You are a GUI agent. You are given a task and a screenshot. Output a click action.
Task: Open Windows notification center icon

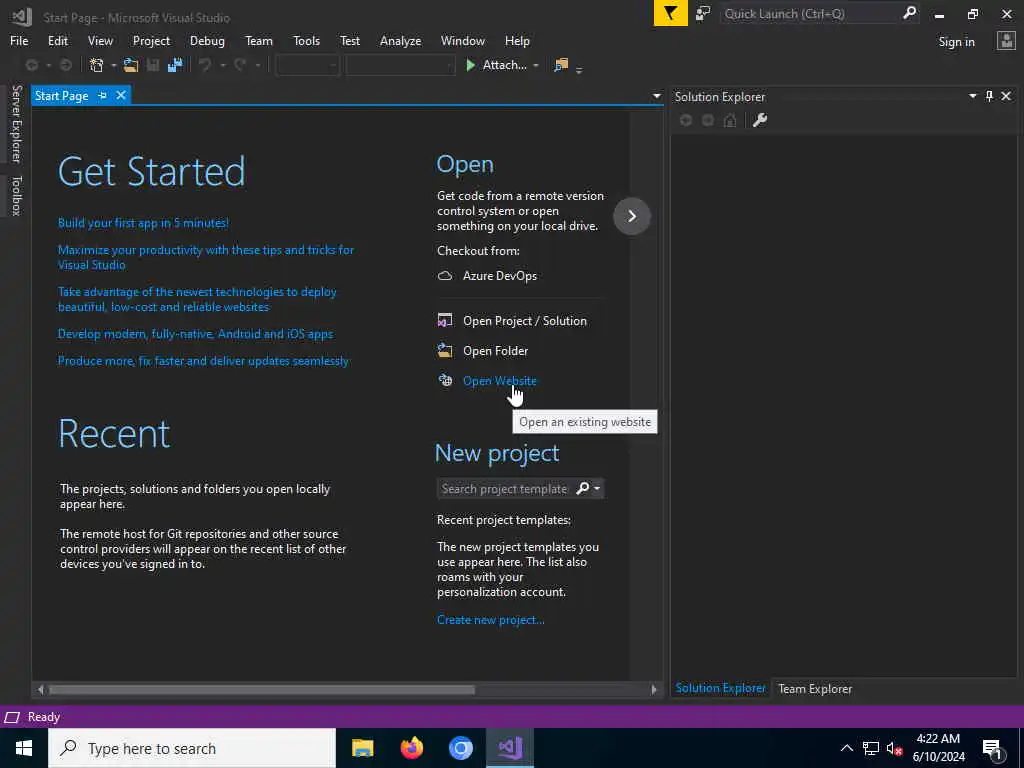[x=993, y=748]
